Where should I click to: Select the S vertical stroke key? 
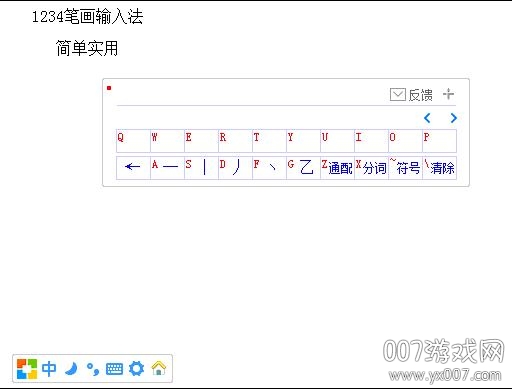(x=201, y=168)
